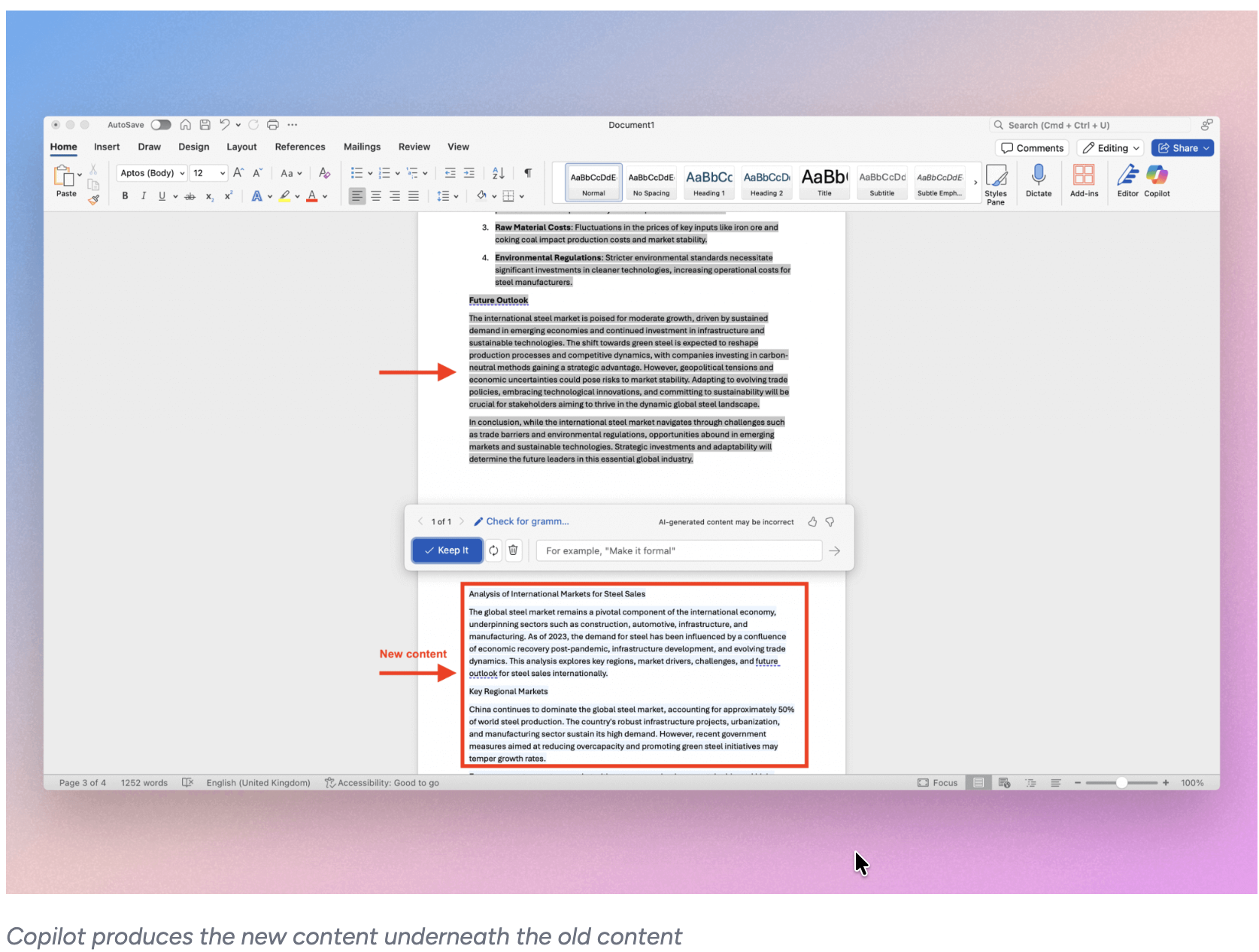Image resolution: width=1259 pixels, height=952 pixels.
Task: Apply strikethrough to selected text
Action: (190, 196)
